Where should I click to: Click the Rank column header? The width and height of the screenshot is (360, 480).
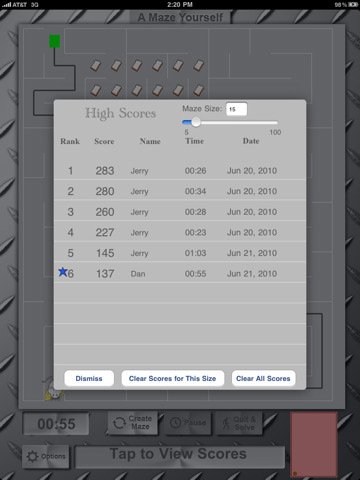[70, 141]
